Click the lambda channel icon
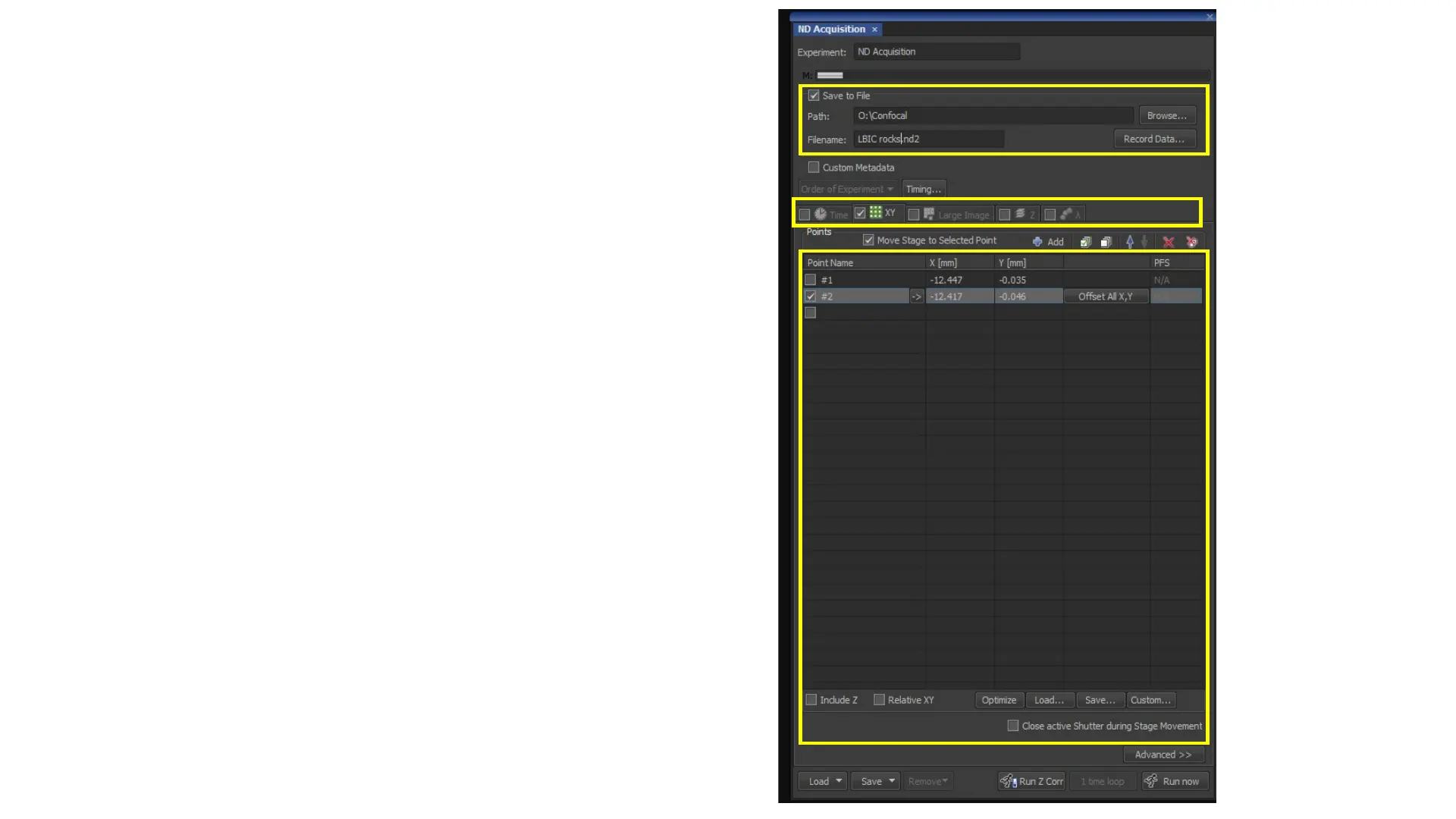1456x819 pixels. pyautogui.click(x=1065, y=215)
